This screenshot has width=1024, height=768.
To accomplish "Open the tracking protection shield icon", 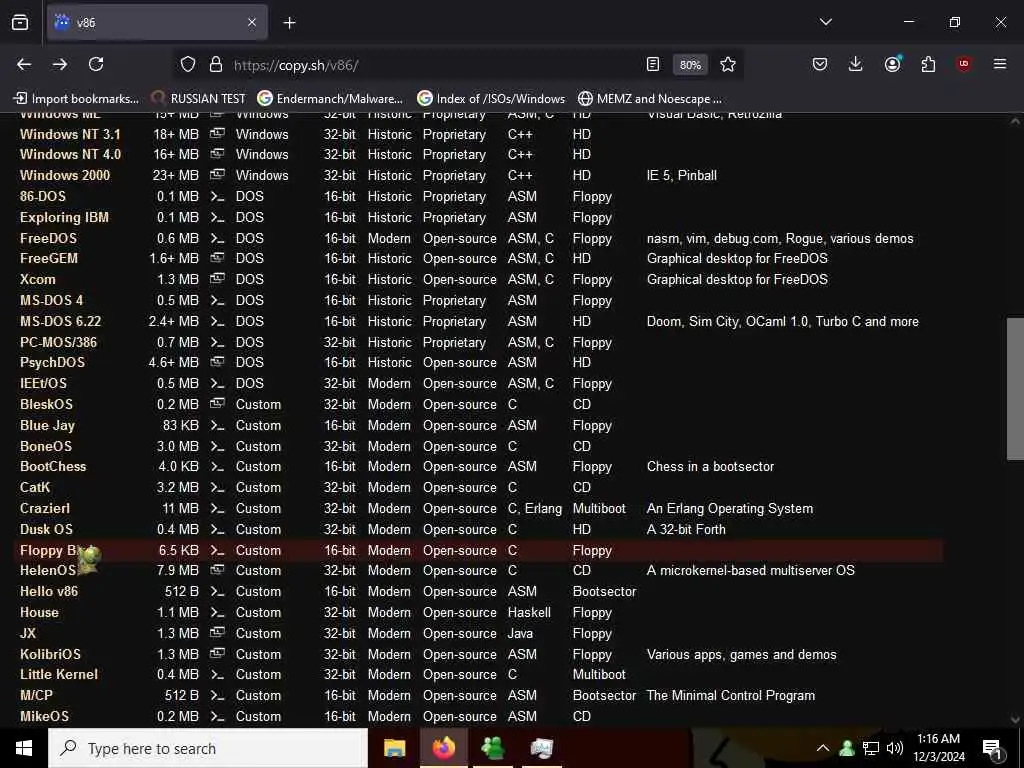I will click(188, 64).
